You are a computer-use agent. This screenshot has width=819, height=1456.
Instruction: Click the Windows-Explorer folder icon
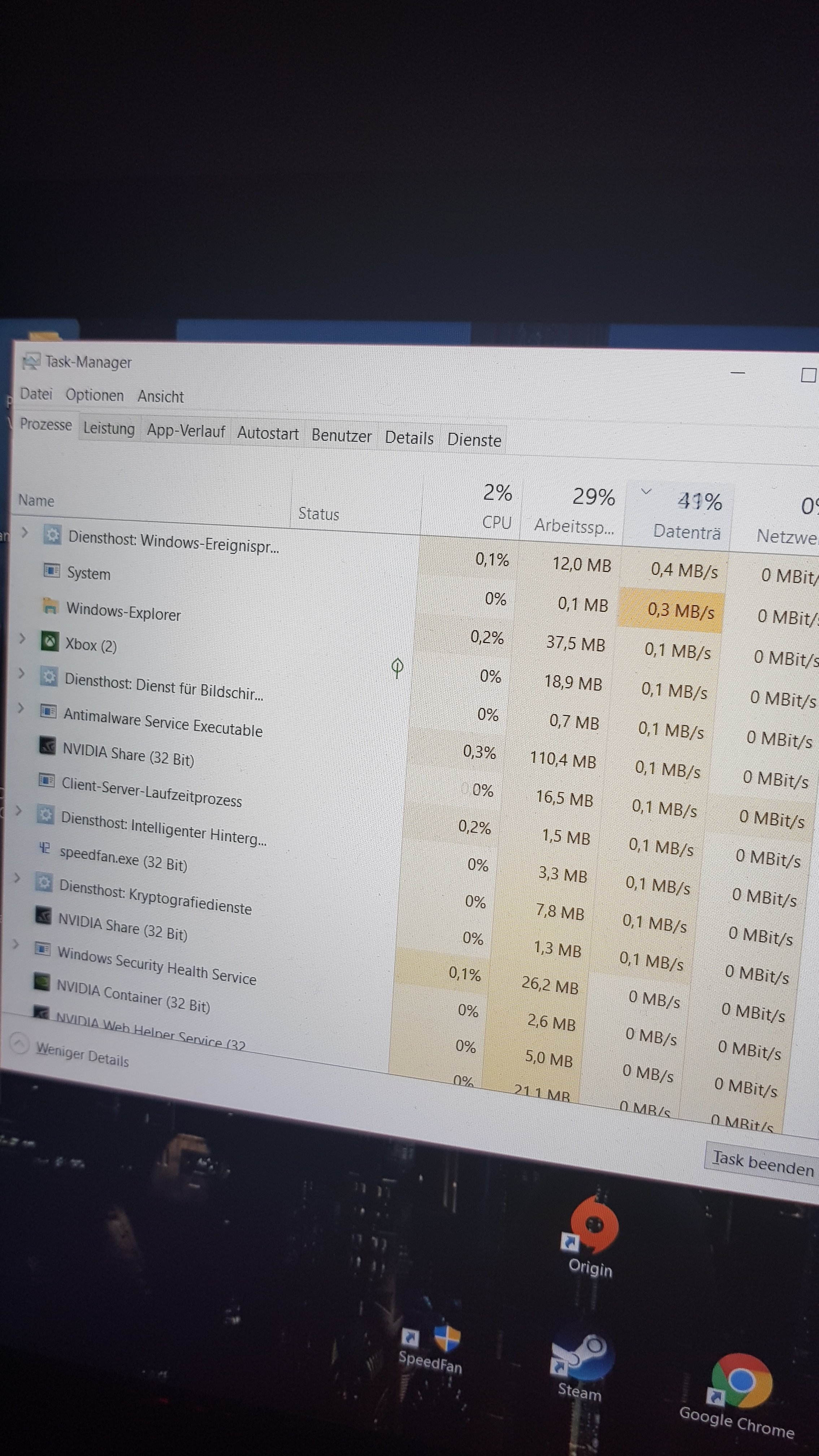coord(50,606)
